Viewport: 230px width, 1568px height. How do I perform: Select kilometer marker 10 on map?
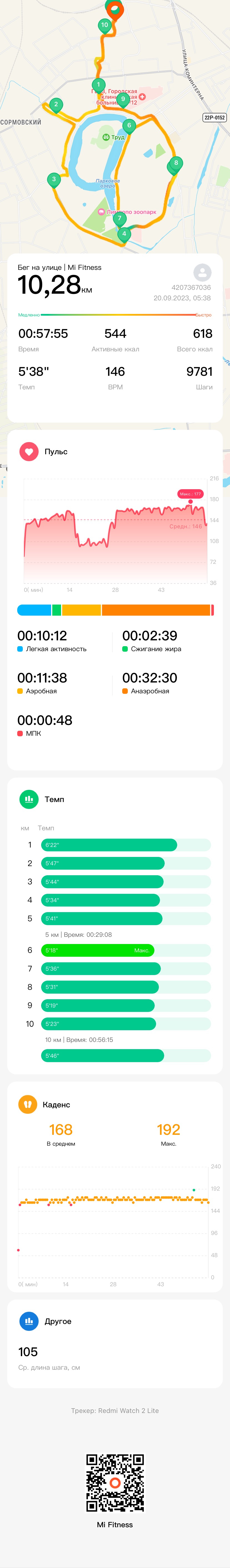104,26
